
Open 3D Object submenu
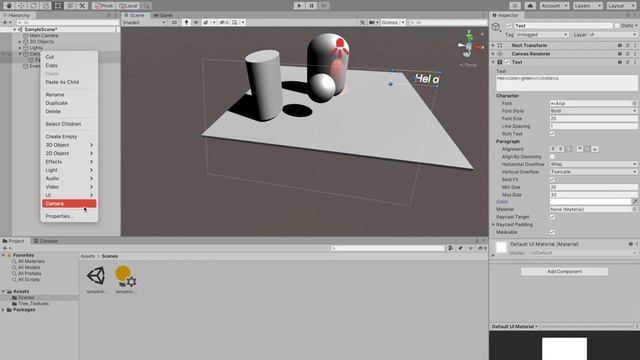coord(69,145)
